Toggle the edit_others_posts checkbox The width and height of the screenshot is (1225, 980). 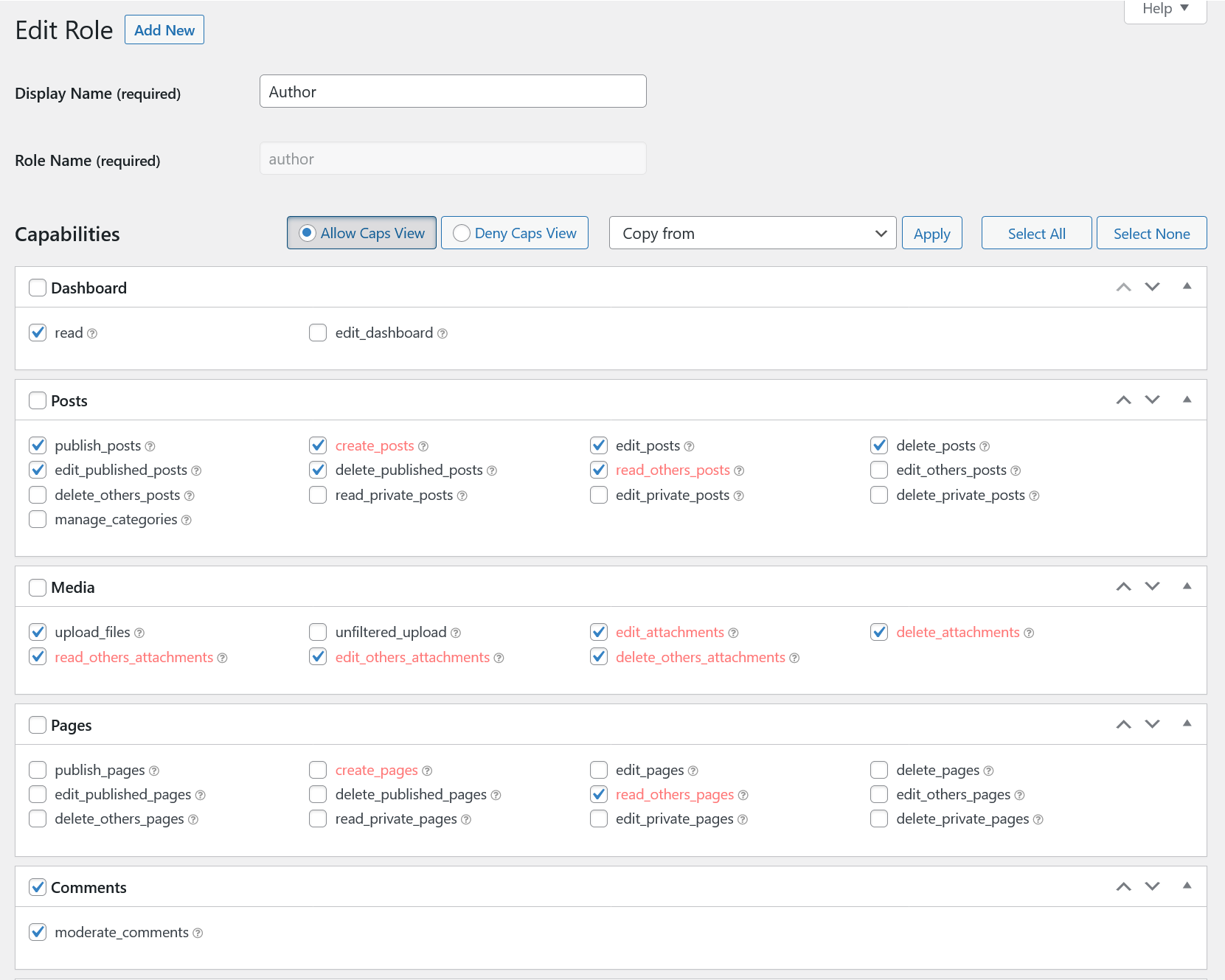[x=879, y=470]
